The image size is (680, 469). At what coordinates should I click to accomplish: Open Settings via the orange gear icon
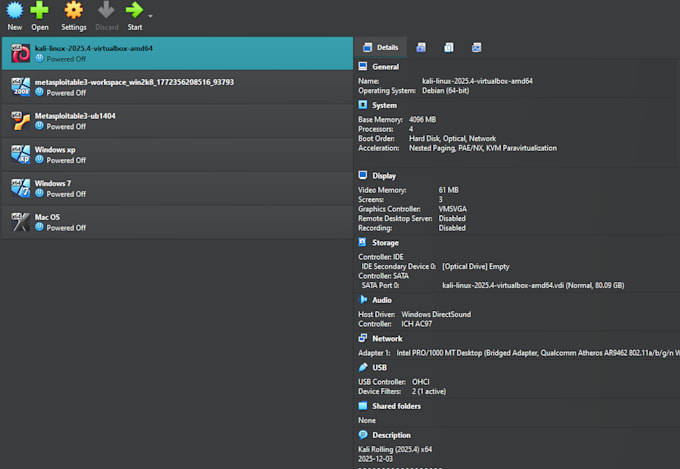[73, 10]
